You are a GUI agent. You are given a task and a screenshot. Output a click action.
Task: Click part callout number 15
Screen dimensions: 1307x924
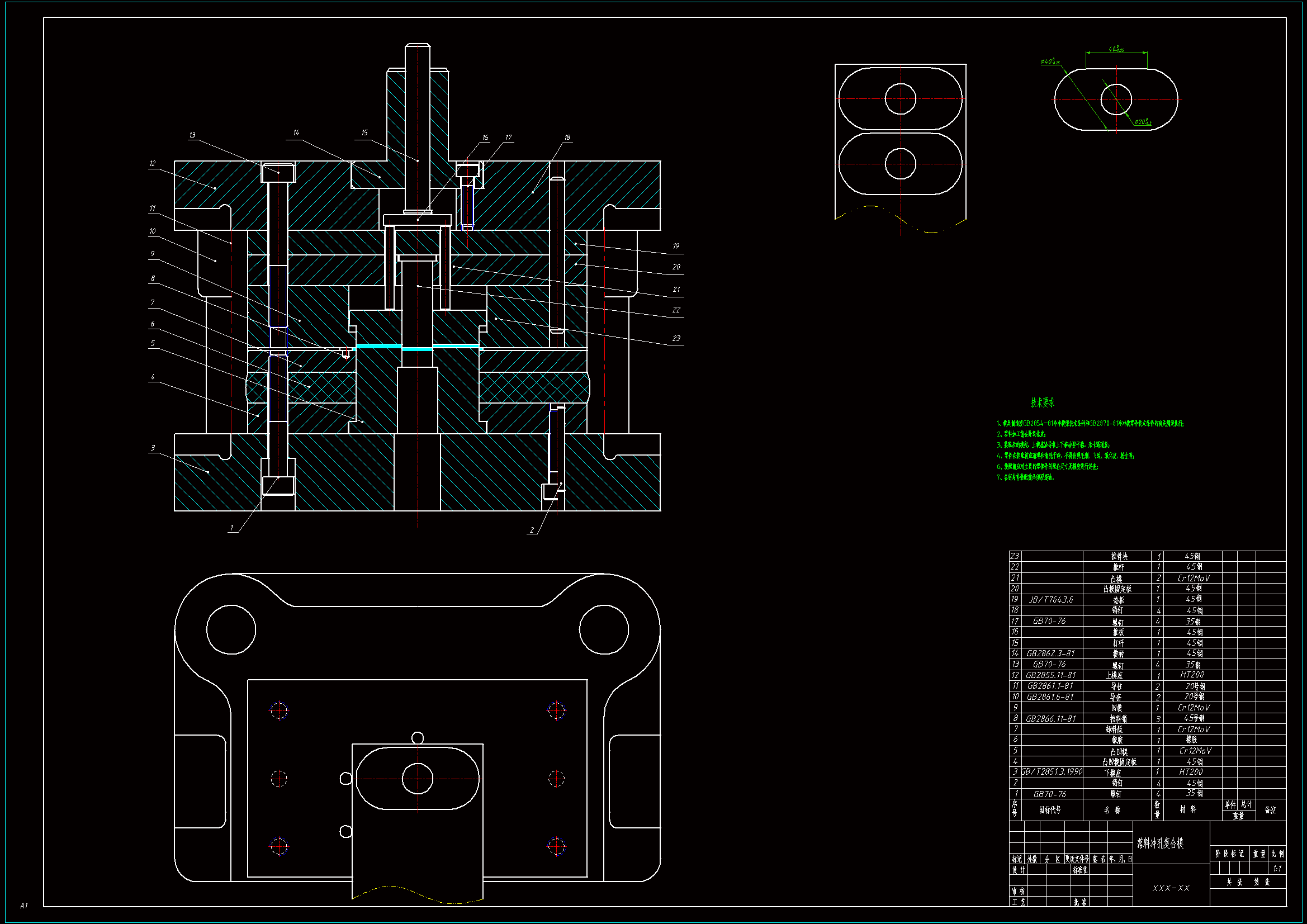pyautogui.click(x=364, y=132)
